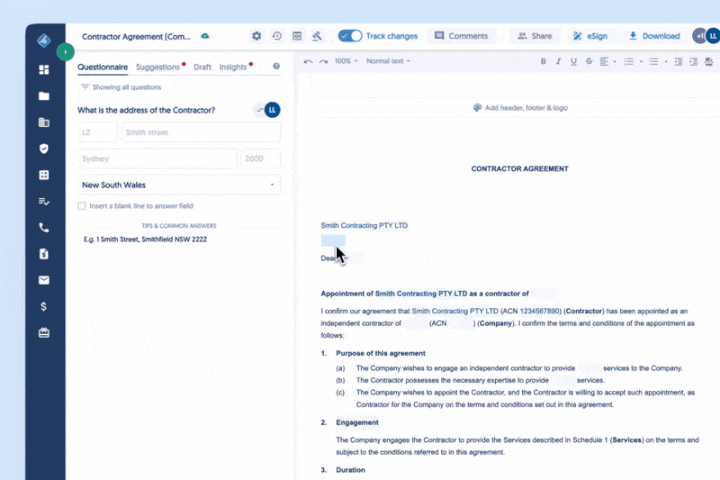Click the cloud saved status icon
This screenshot has height=480, width=720.
click(205, 36)
